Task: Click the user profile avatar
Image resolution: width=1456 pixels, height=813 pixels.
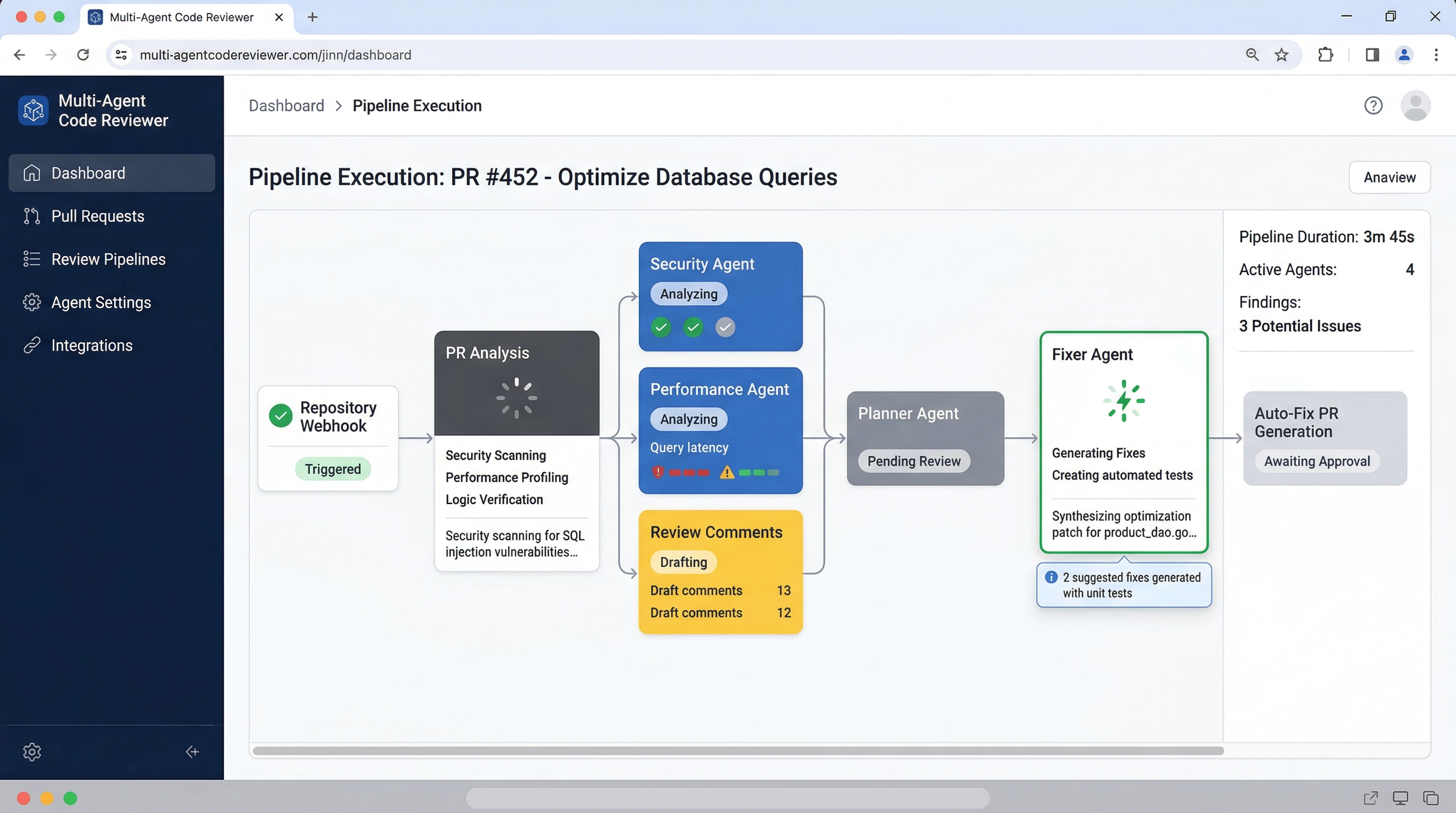Action: [x=1415, y=105]
